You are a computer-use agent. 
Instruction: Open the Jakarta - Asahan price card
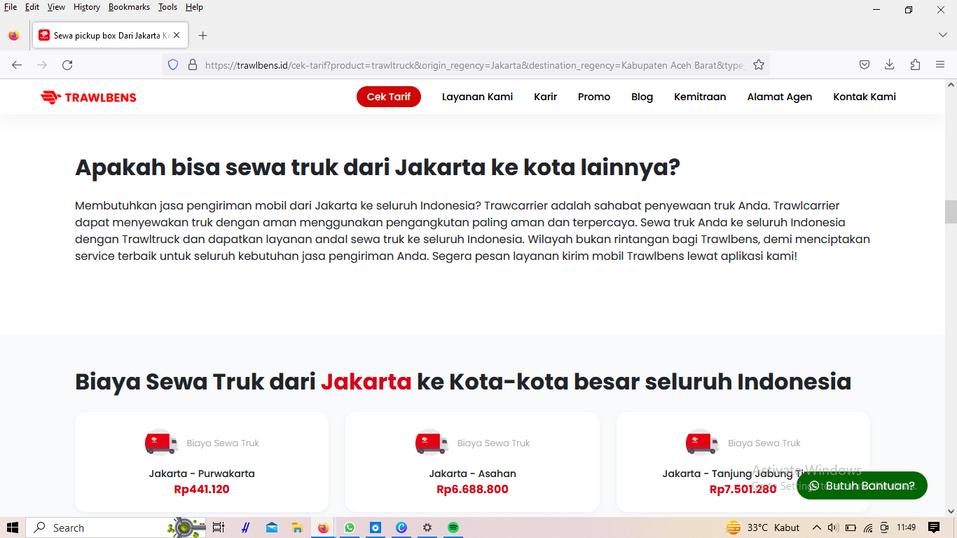[472, 462]
